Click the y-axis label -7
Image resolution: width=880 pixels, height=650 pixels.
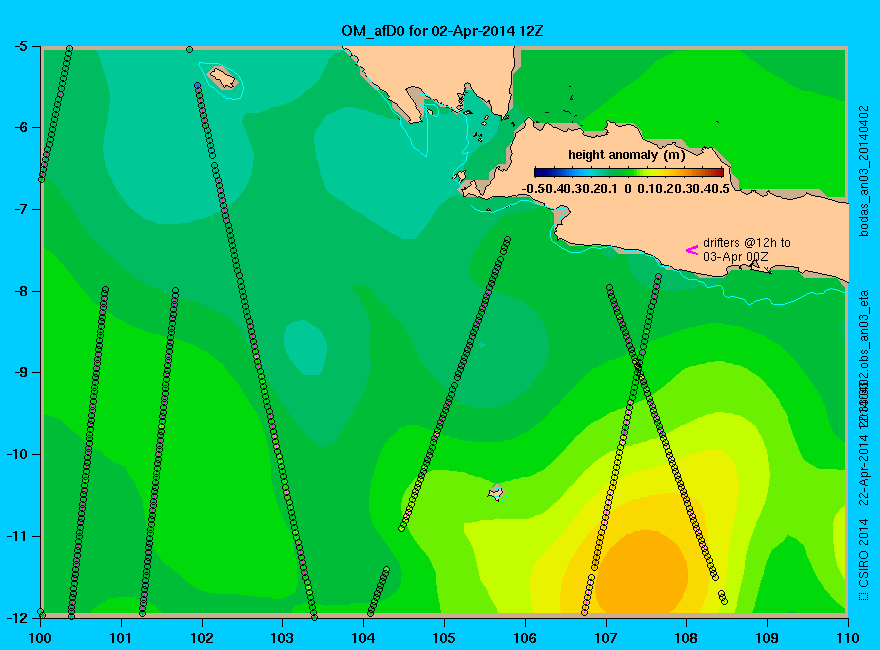19,209
